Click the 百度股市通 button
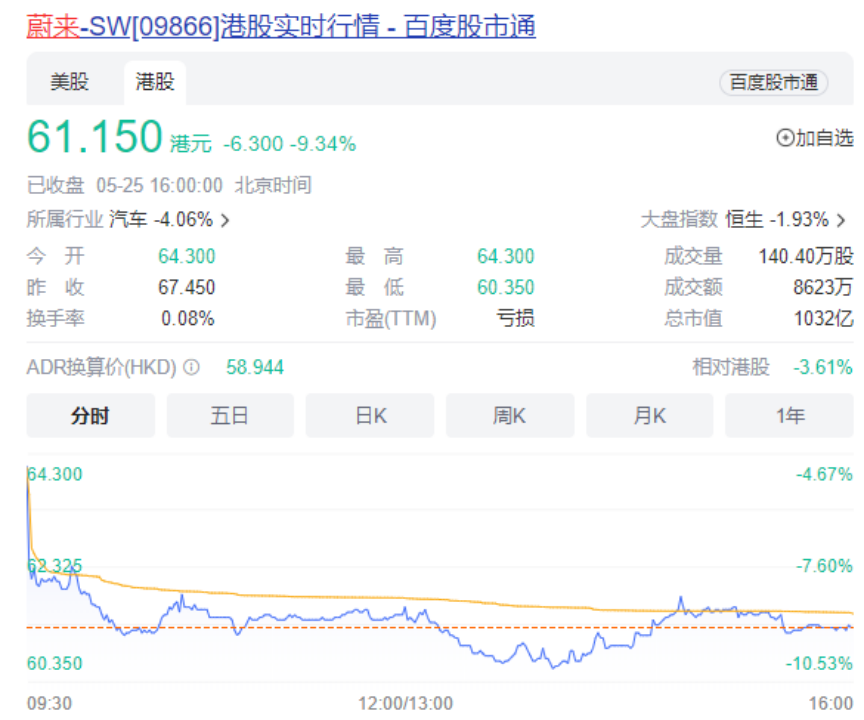The width and height of the screenshot is (864, 720). [x=774, y=83]
